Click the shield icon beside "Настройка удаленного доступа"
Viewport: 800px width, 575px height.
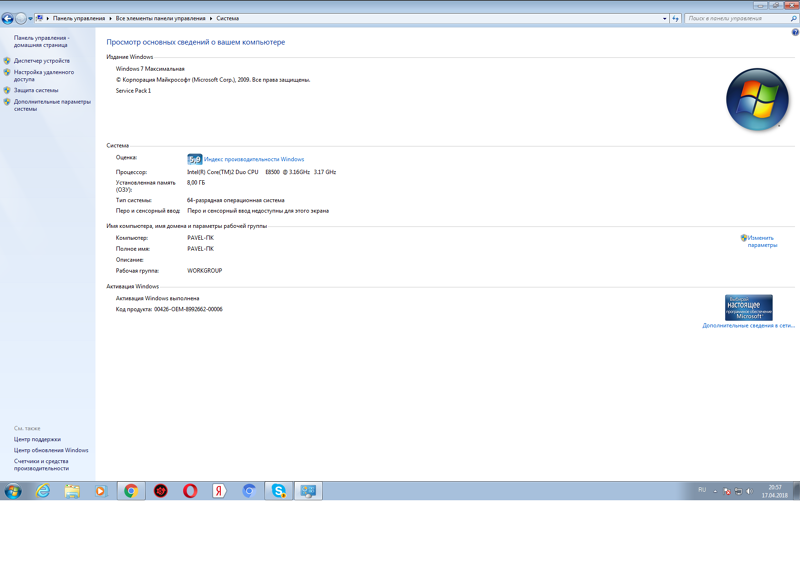coord(7,72)
